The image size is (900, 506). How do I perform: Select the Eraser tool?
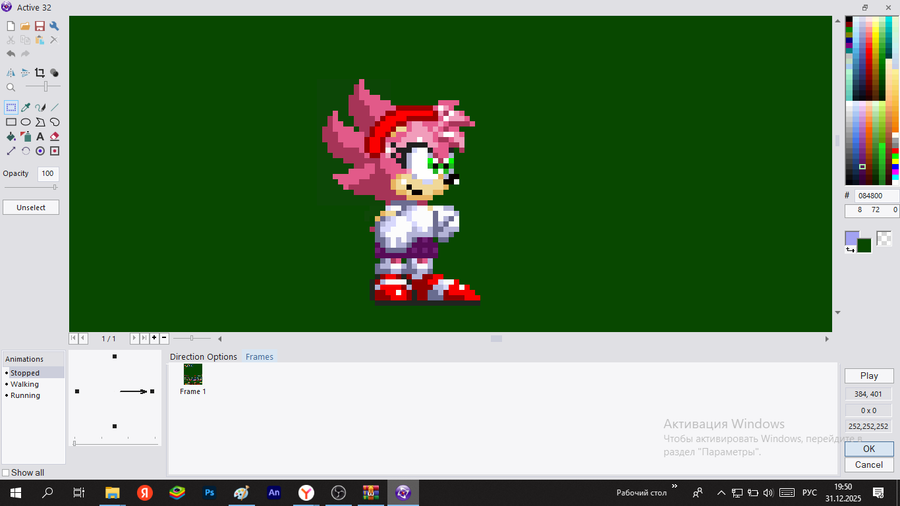[55, 137]
